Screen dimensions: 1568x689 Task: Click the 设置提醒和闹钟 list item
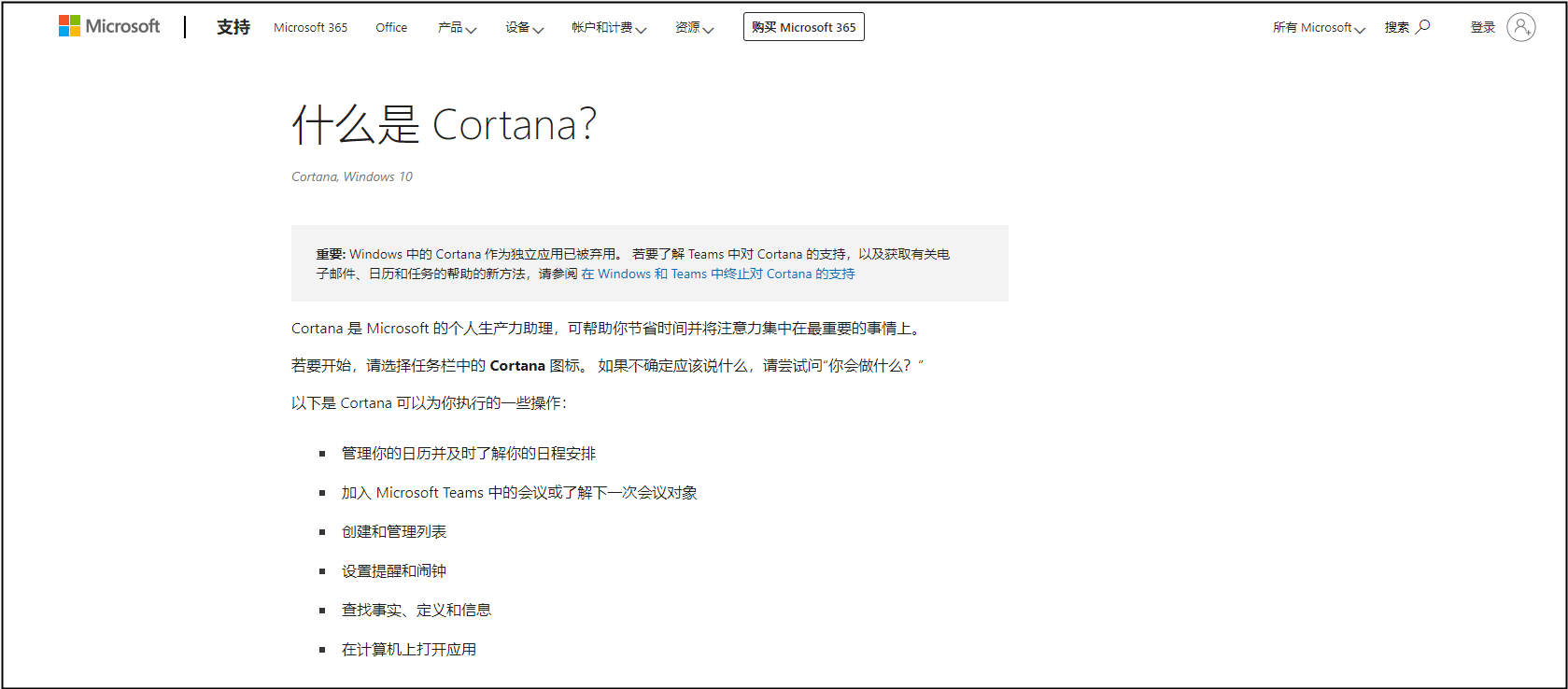(x=393, y=570)
